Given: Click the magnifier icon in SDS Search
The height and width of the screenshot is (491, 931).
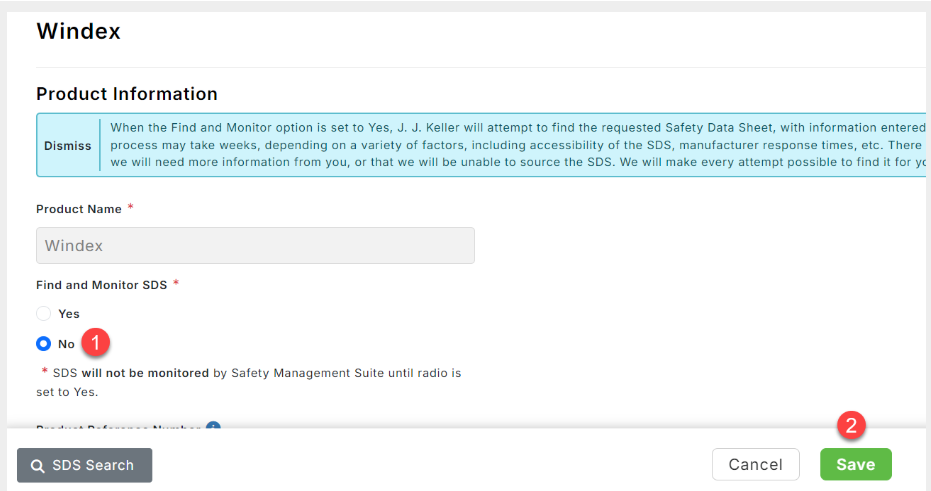Looking at the screenshot, I should pos(37,466).
